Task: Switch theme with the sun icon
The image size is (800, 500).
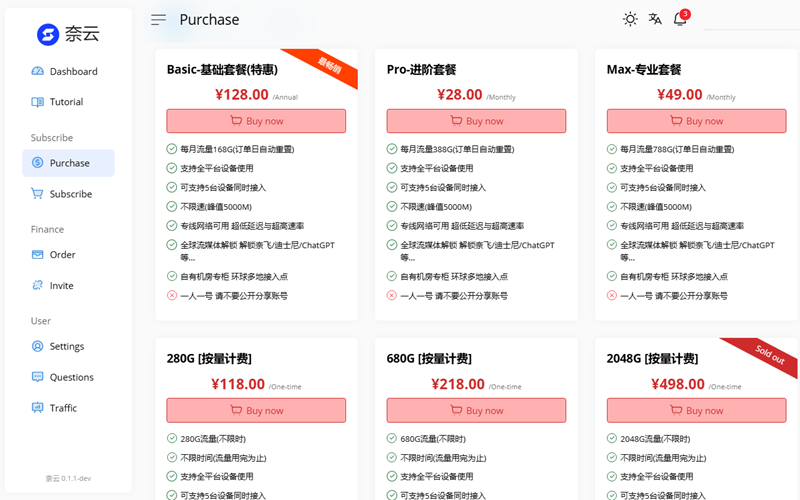Action: pos(630,19)
